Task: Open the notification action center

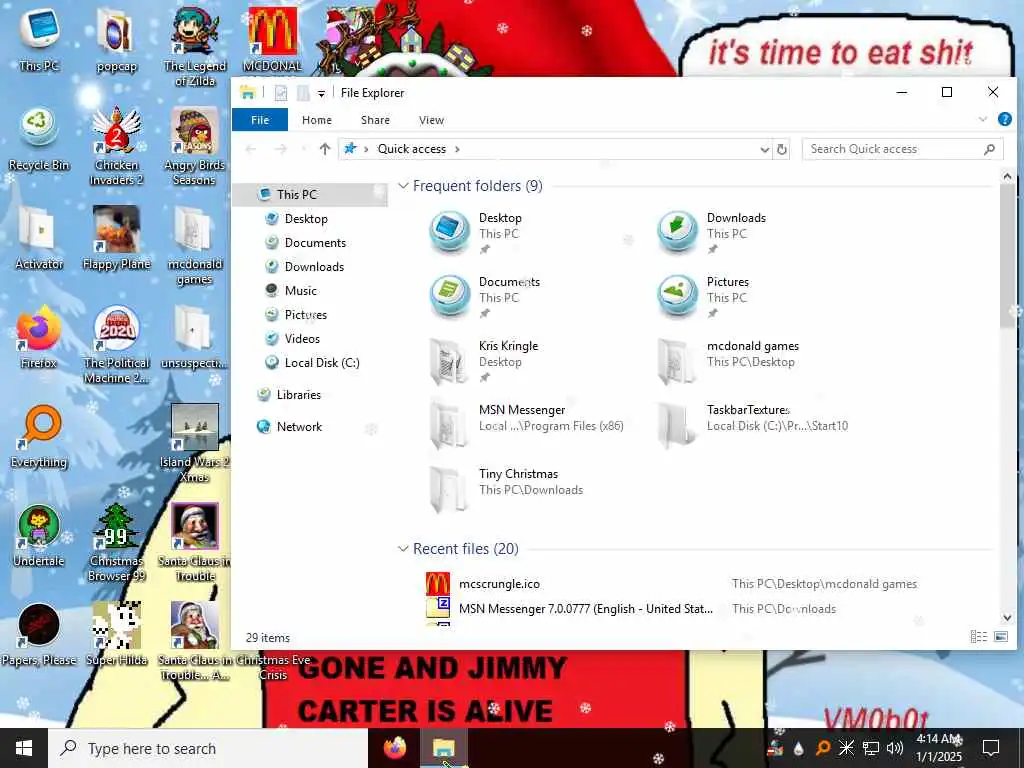Action: (x=991, y=748)
